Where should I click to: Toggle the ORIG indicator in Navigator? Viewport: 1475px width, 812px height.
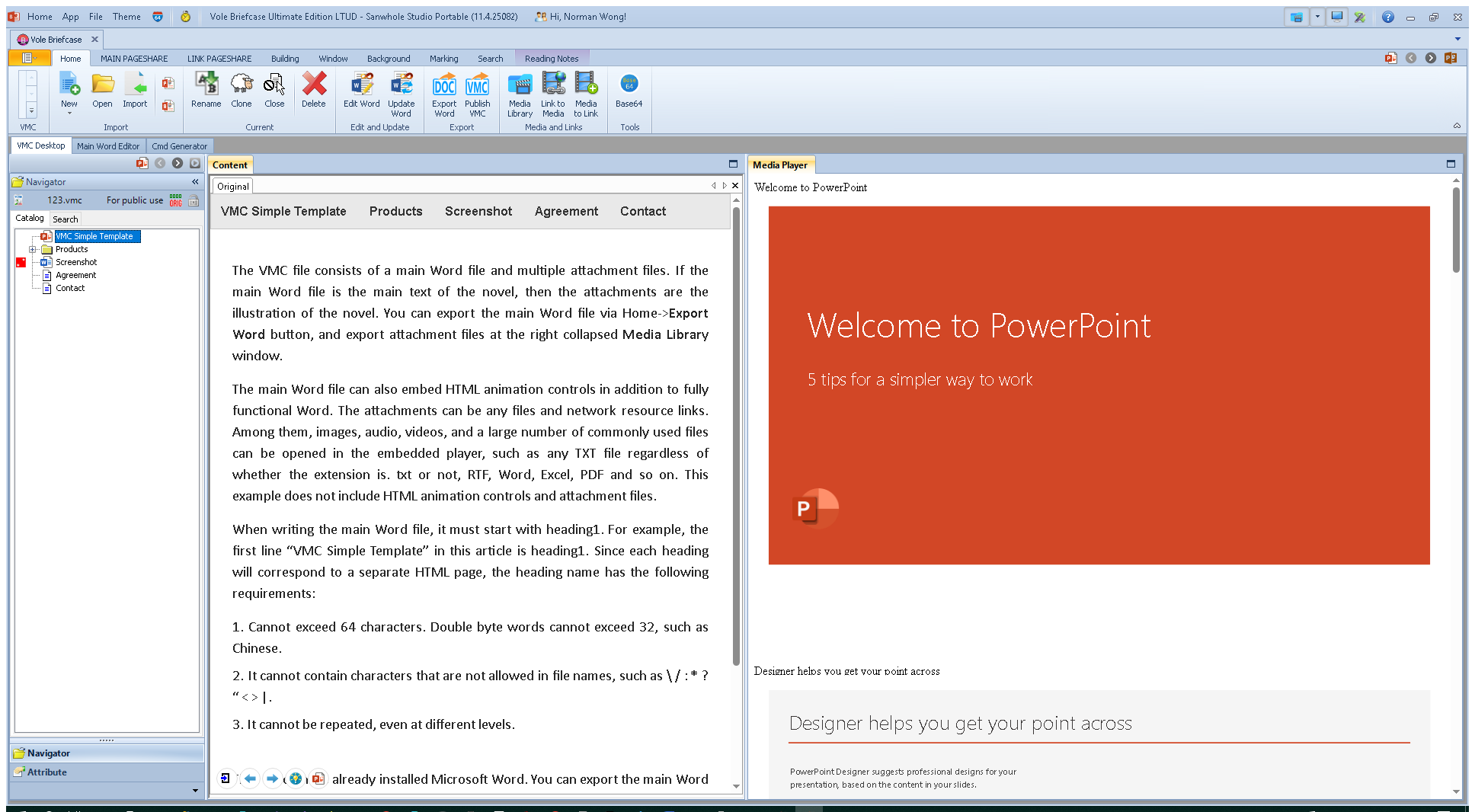tap(176, 200)
